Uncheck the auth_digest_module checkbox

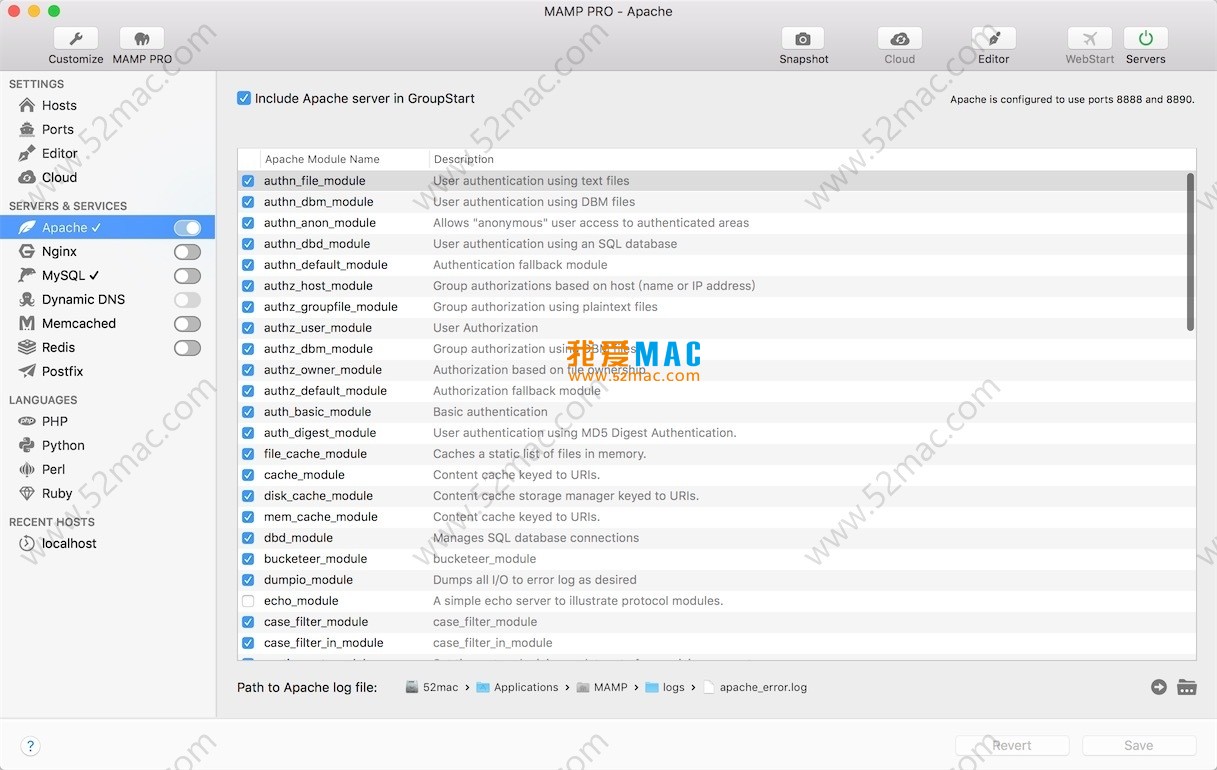point(248,433)
